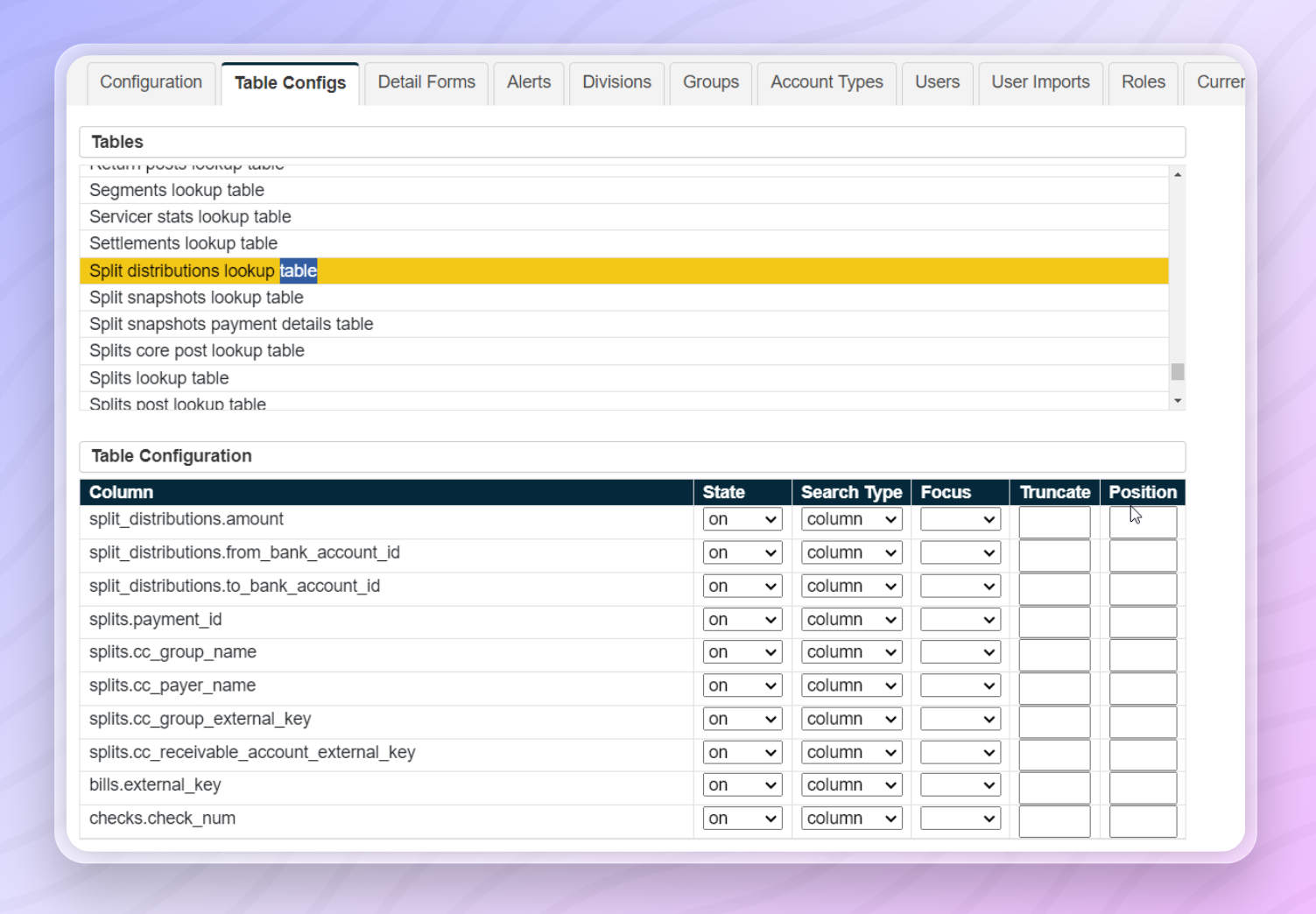This screenshot has width=1316, height=914.
Task: Expand Focus dropdown for splits.cc_payer_name row
Action: click(960, 685)
